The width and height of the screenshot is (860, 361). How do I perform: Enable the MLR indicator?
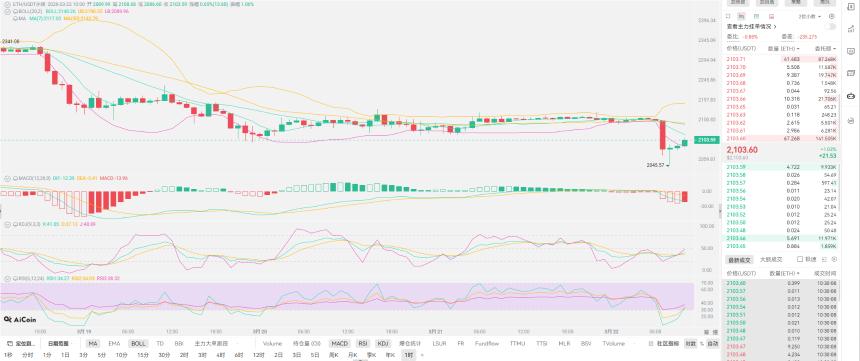(564, 343)
